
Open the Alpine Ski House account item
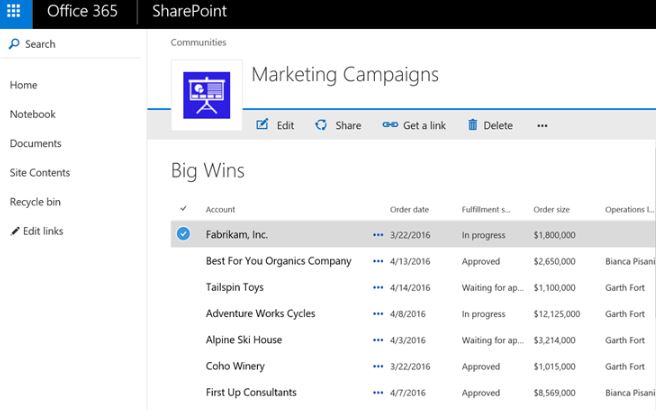click(244, 340)
